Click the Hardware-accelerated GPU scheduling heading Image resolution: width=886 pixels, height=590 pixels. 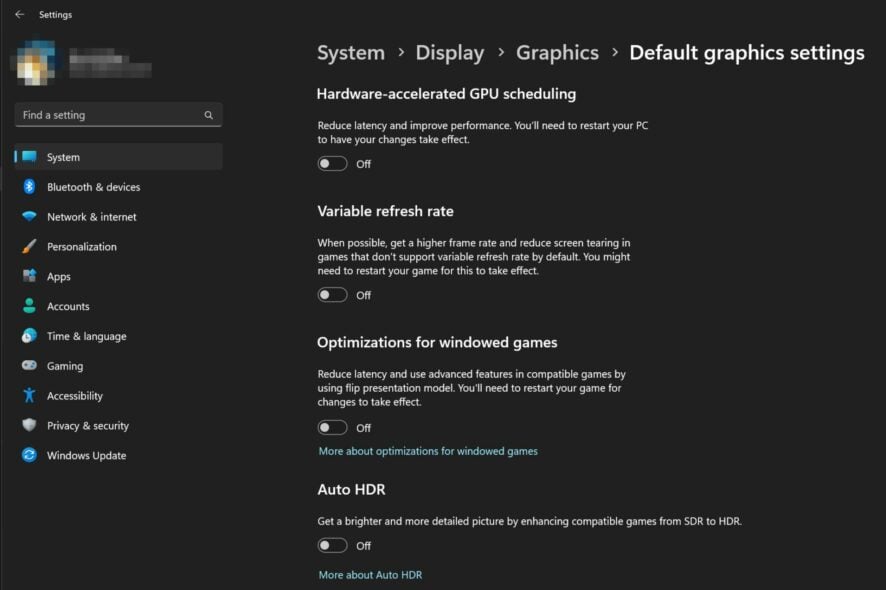(x=446, y=94)
